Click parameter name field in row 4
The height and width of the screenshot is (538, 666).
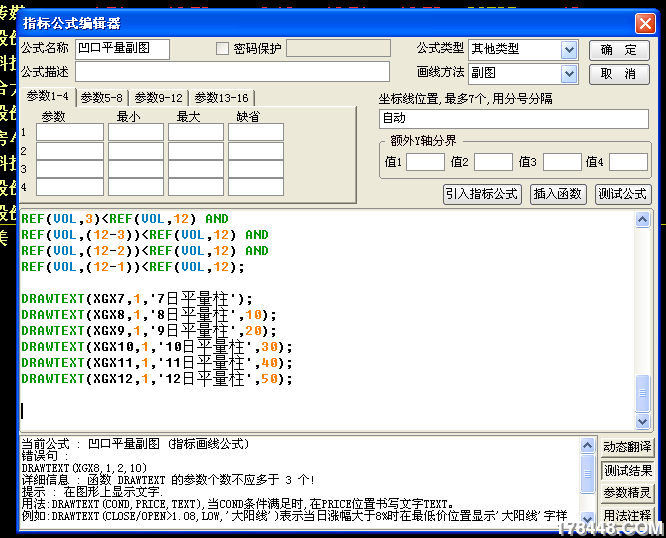coord(70,187)
